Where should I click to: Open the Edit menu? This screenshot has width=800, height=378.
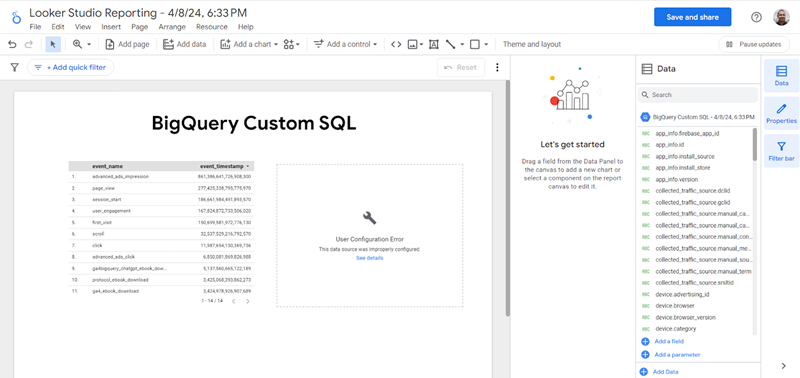coord(58,27)
